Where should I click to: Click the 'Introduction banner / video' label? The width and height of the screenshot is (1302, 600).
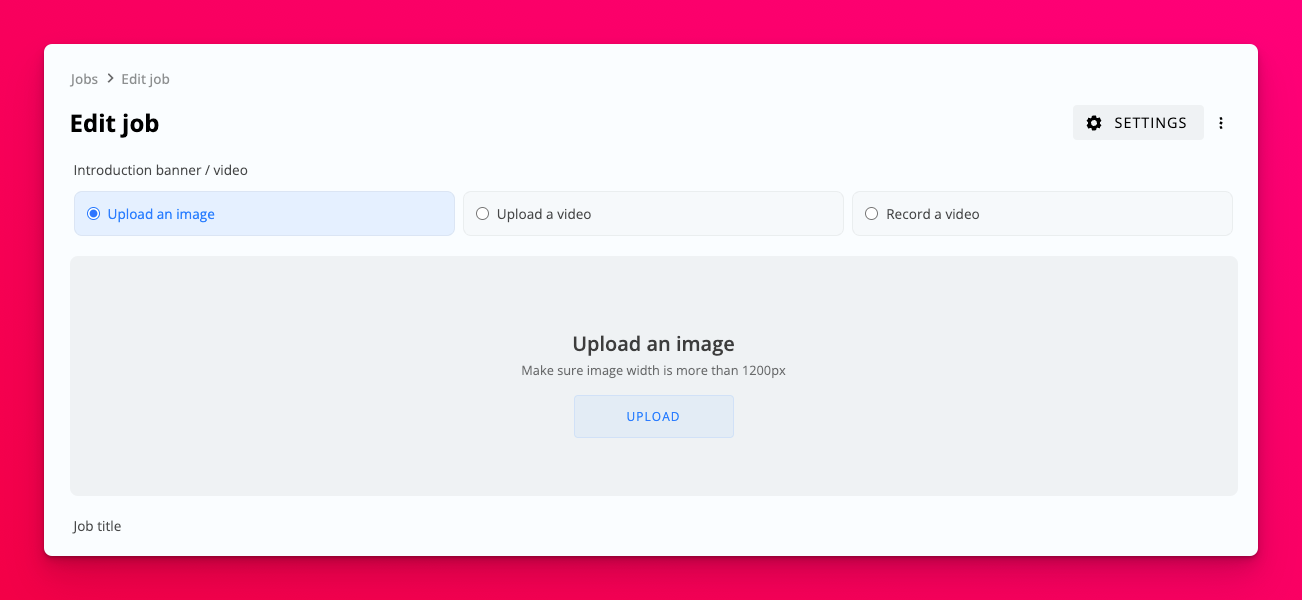pyautogui.click(x=160, y=170)
